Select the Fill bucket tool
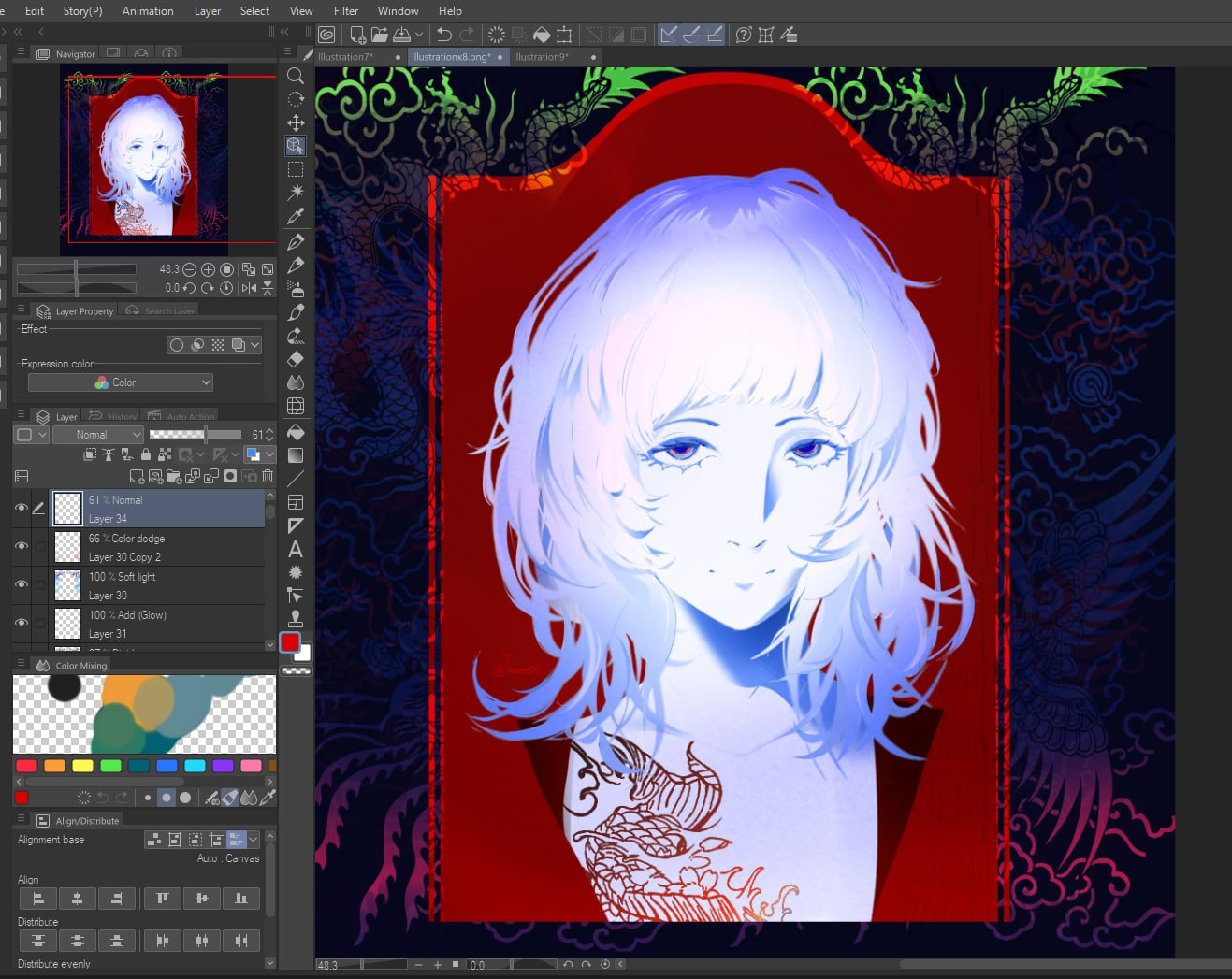1232x979 pixels. [x=296, y=432]
